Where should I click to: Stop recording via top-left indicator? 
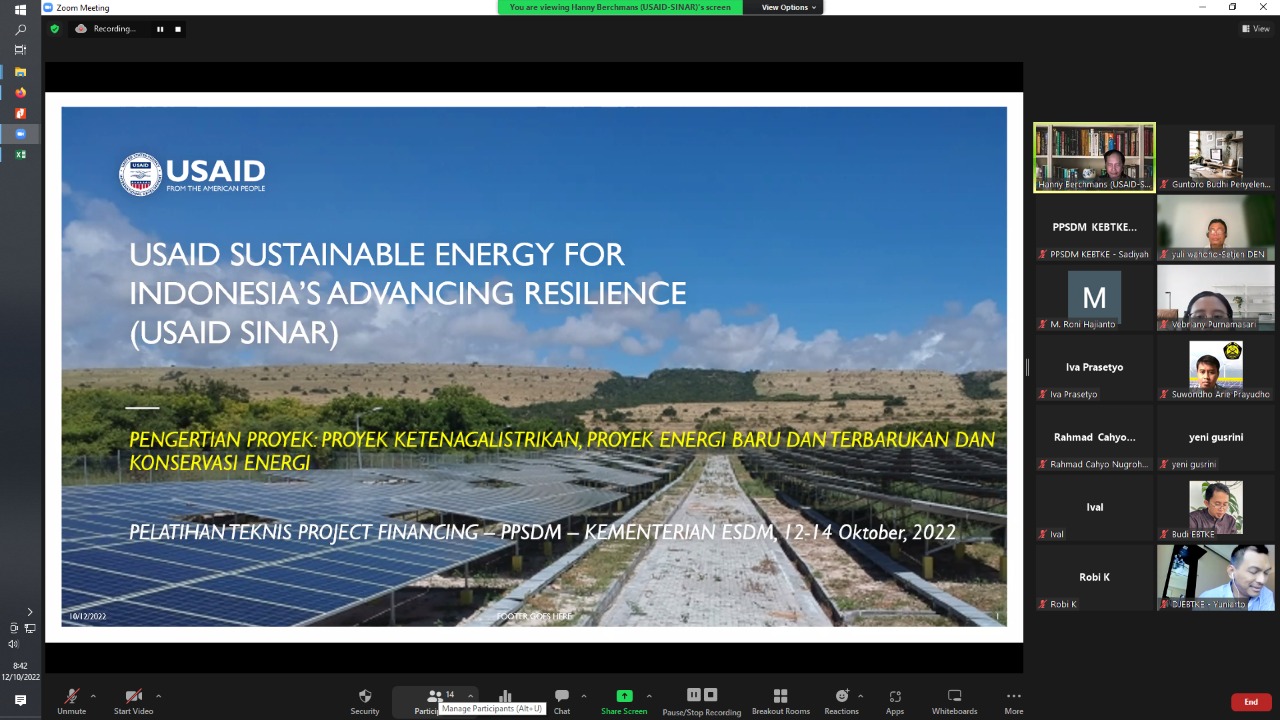tap(178, 29)
